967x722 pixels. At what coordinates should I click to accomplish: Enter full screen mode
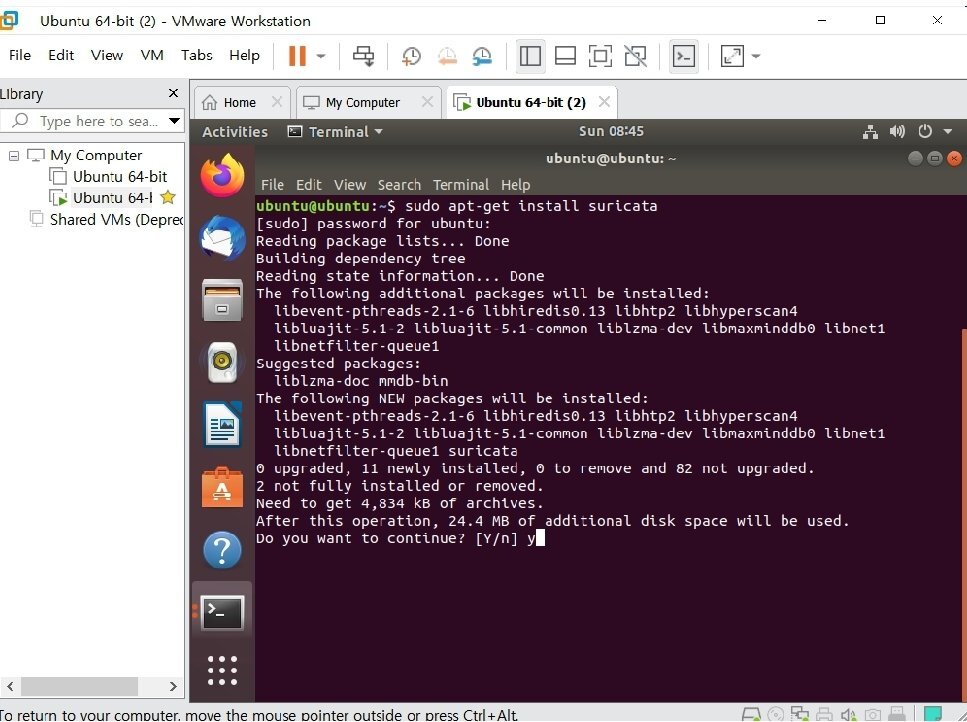click(x=600, y=56)
